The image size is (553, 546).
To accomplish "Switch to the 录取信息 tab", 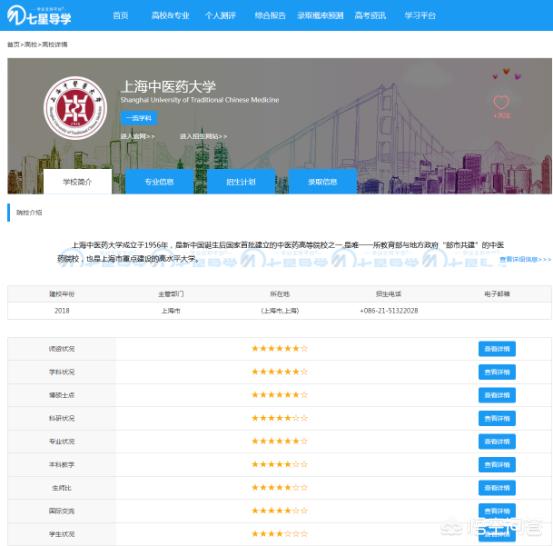I will pyautogui.click(x=323, y=182).
